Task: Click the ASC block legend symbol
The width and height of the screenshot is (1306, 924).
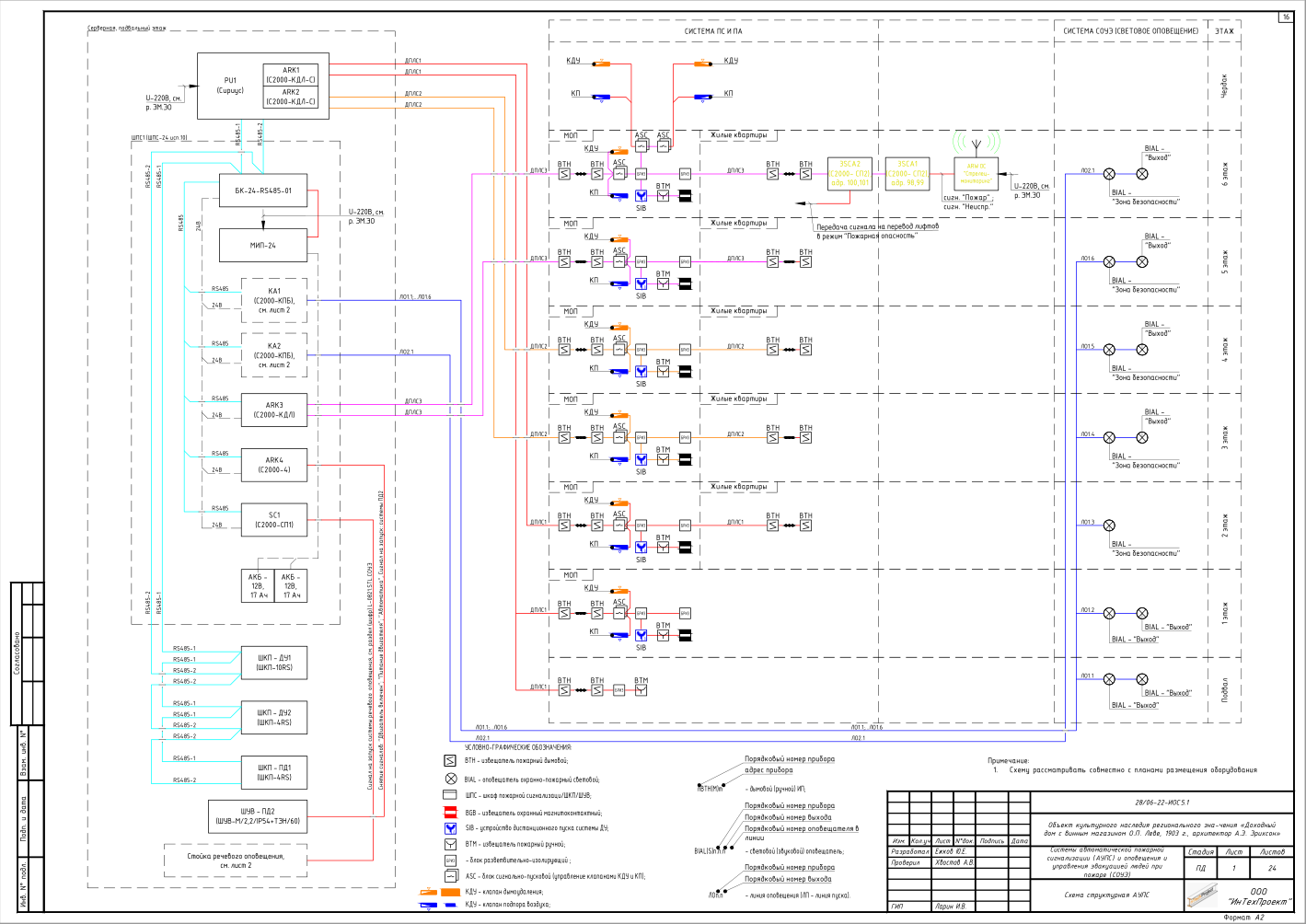Action: pos(450,876)
